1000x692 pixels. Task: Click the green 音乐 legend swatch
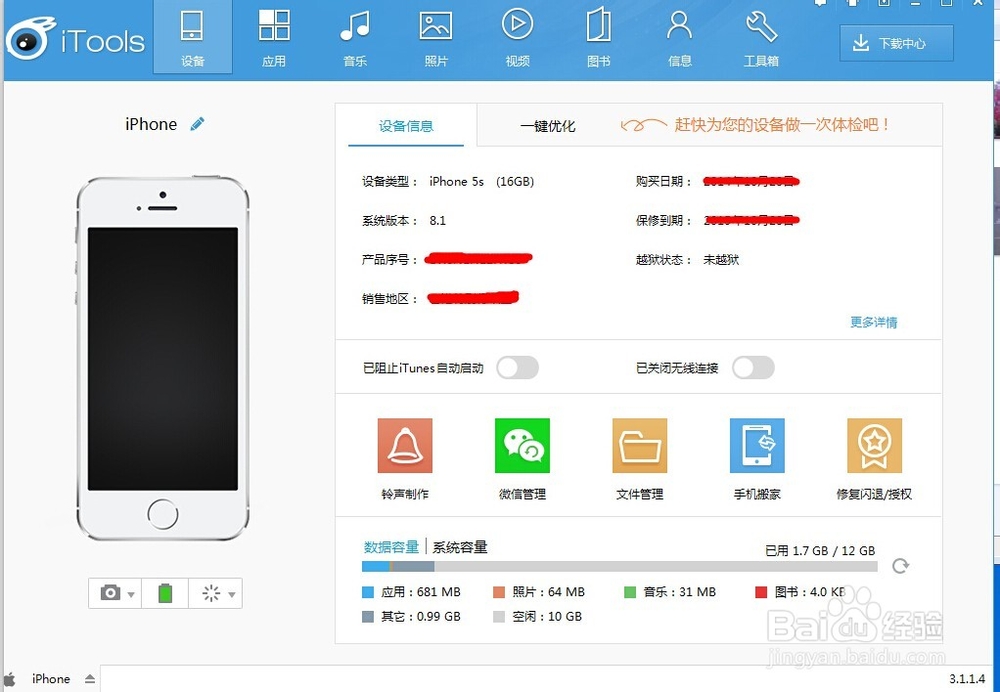tap(629, 592)
